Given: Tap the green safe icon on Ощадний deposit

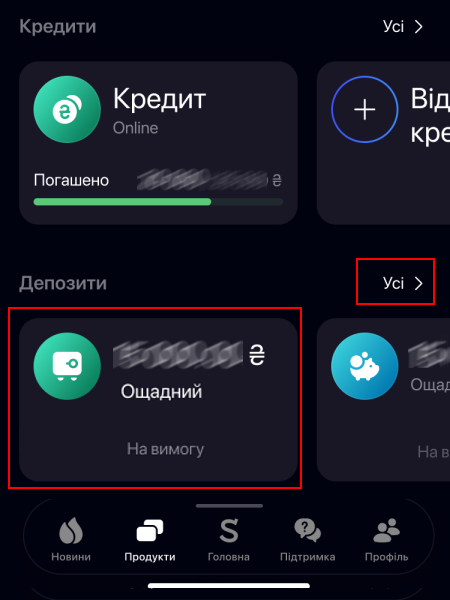Looking at the screenshot, I should click(67, 366).
